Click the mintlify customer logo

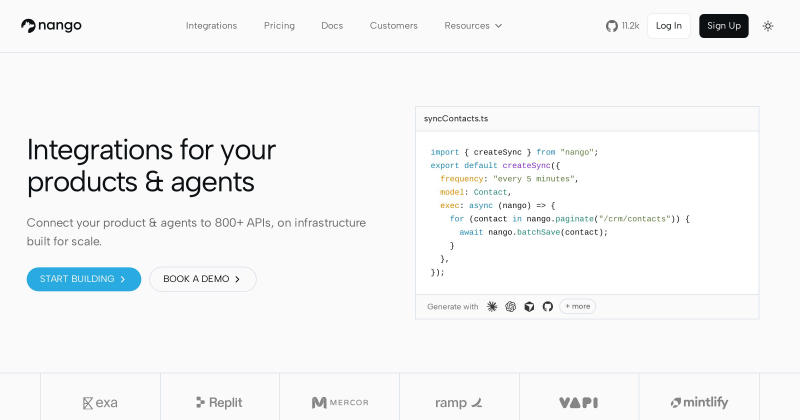coord(699,403)
